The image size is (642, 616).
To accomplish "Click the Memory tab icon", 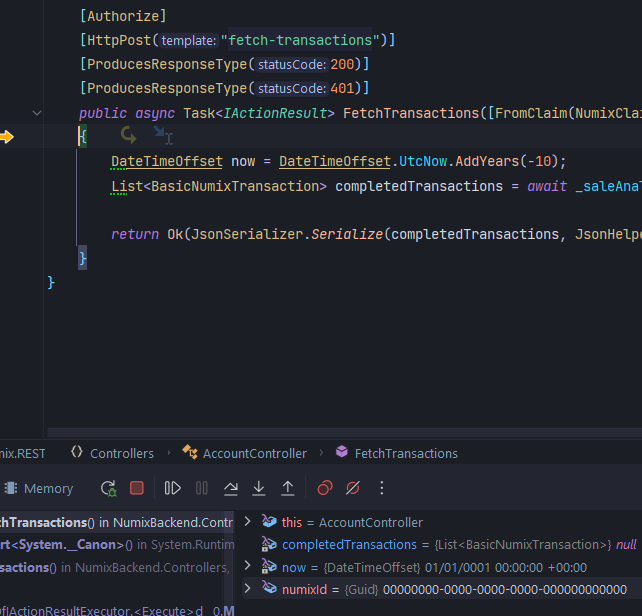I will point(11,488).
